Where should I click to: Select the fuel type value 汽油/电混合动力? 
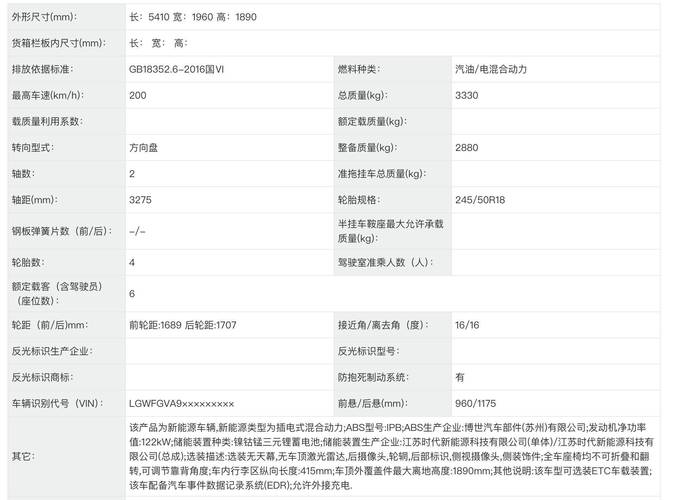tap(491, 69)
